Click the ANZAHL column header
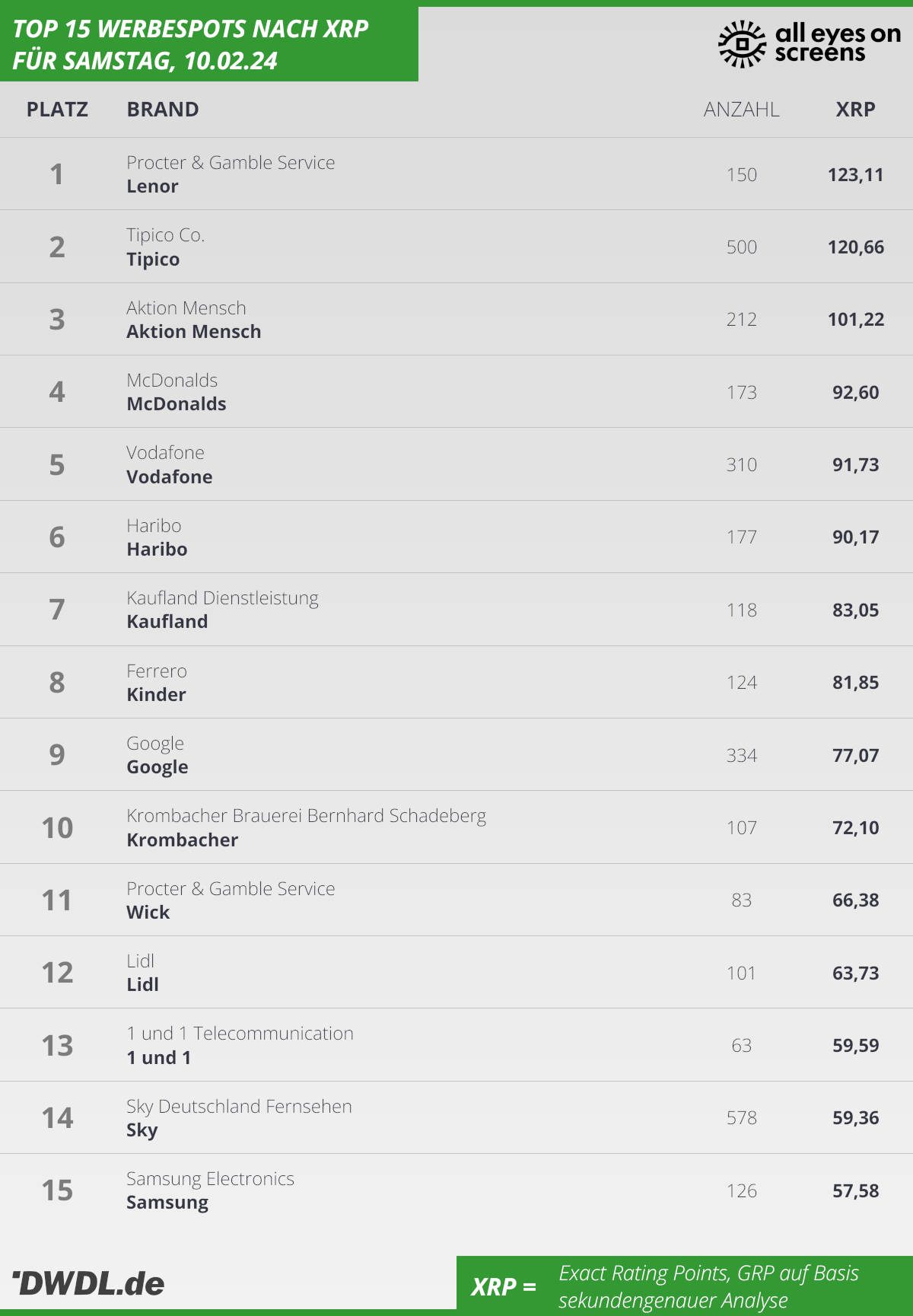The width and height of the screenshot is (913, 1316). point(741,110)
